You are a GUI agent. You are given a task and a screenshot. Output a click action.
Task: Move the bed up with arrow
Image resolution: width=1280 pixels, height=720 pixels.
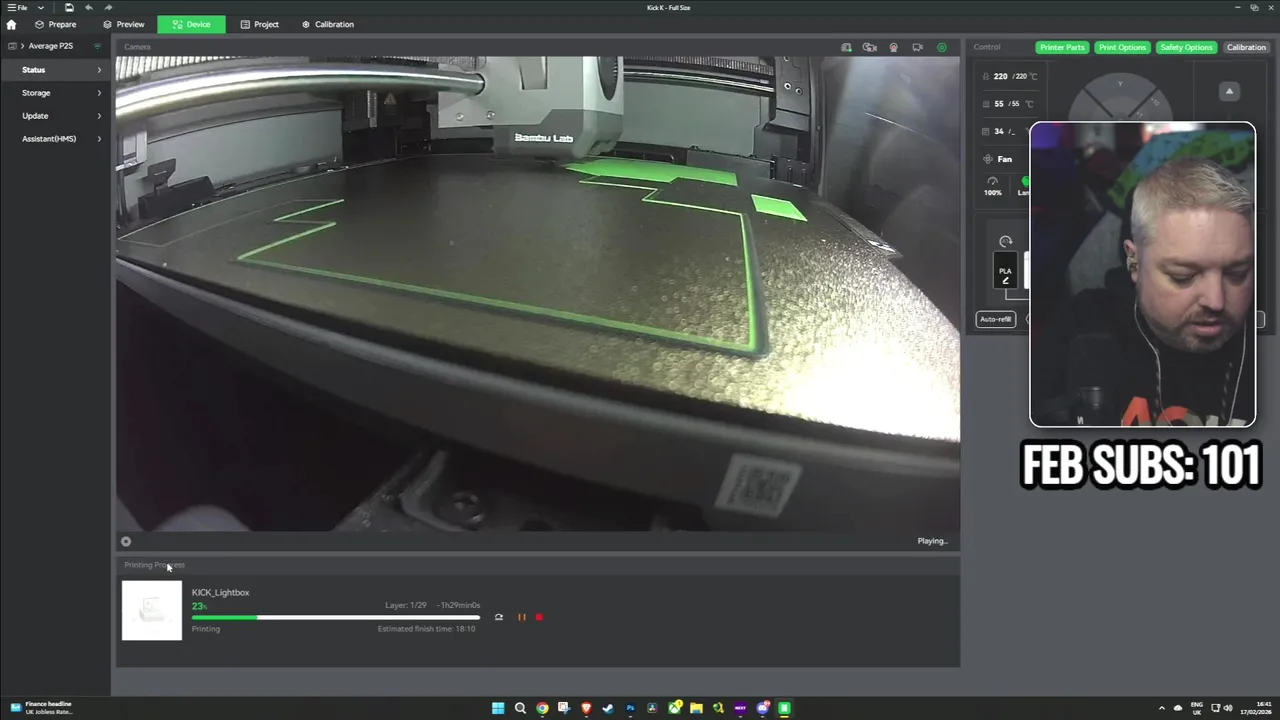coord(1230,91)
